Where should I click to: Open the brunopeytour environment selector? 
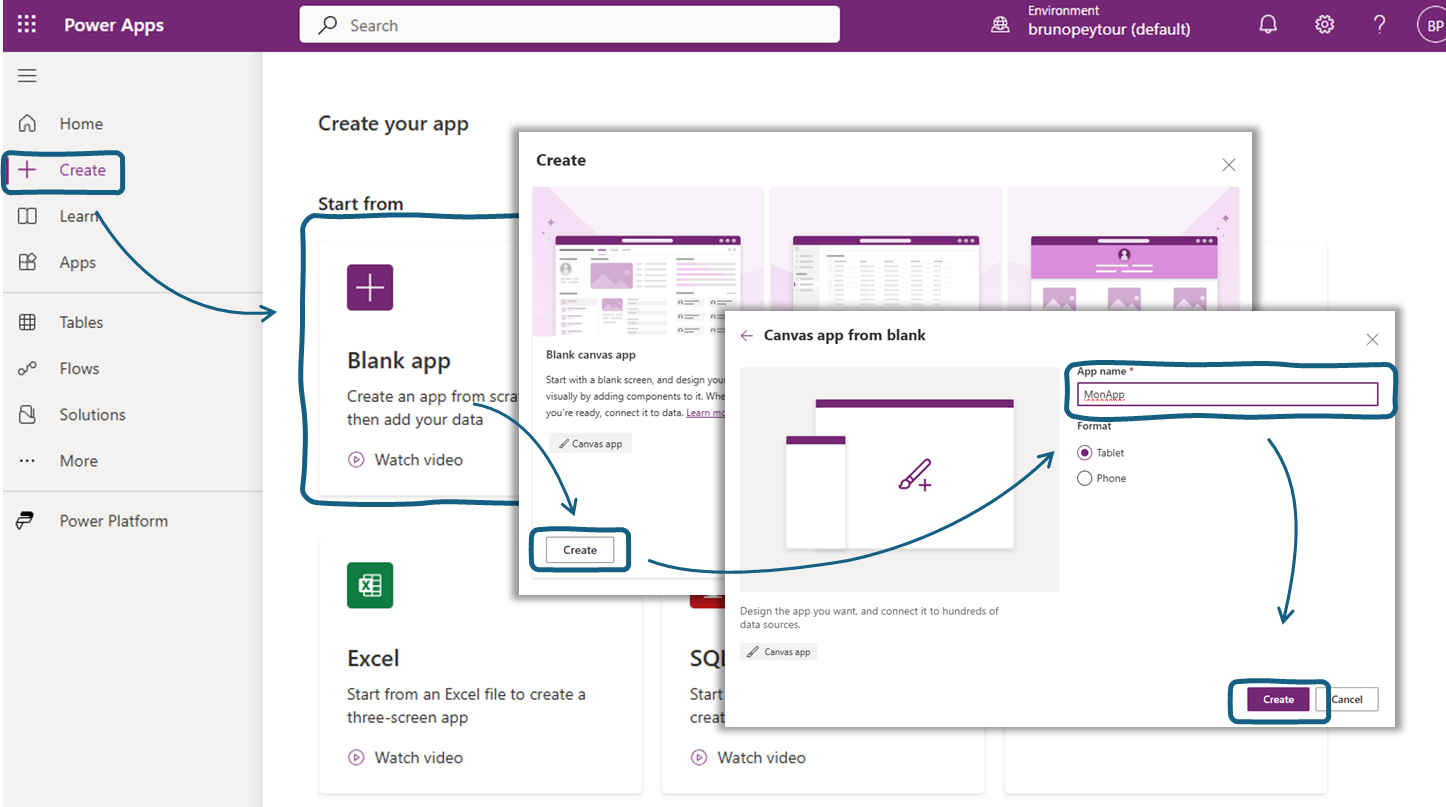click(x=1095, y=24)
